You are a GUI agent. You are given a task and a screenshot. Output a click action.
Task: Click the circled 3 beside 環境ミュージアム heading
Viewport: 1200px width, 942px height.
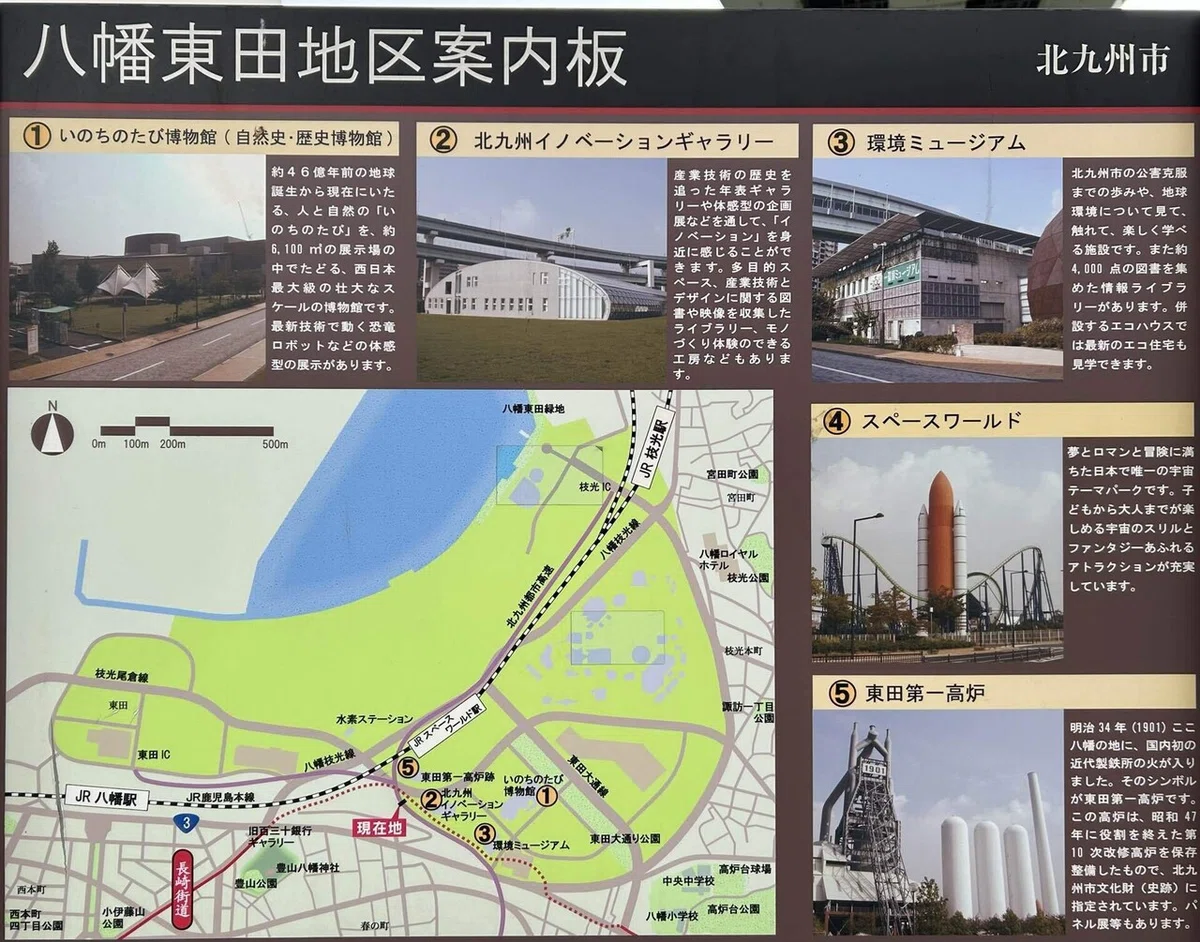click(x=840, y=142)
